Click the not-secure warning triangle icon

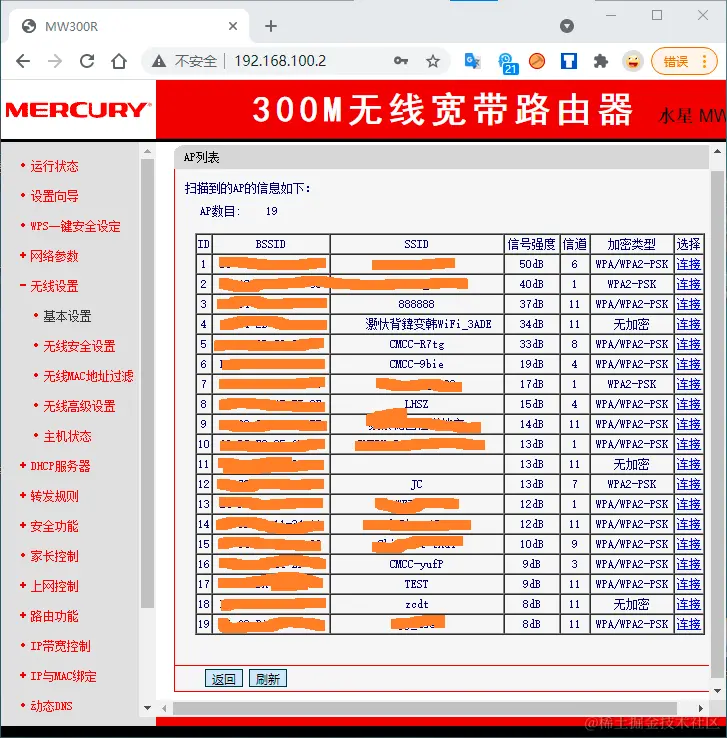coord(159,61)
